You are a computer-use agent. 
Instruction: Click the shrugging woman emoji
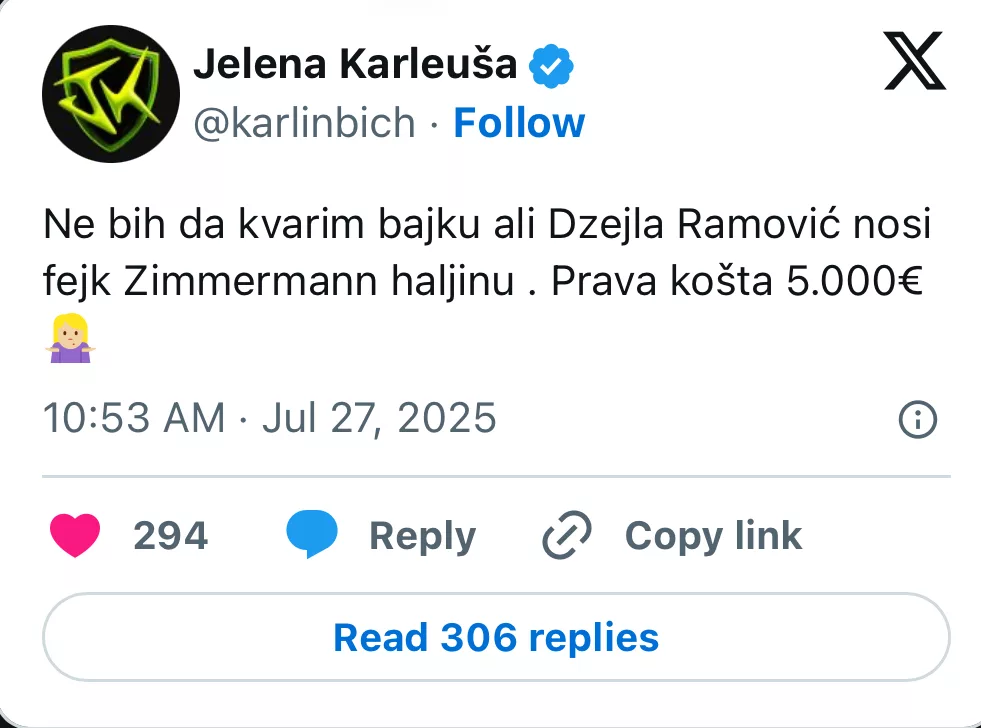pyautogui.click(x=70, y=338)
